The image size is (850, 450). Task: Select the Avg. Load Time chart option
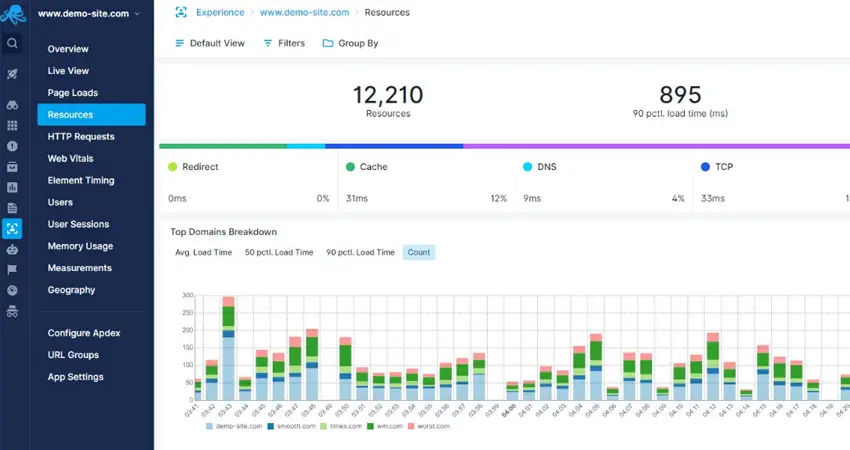click(203, 253)
